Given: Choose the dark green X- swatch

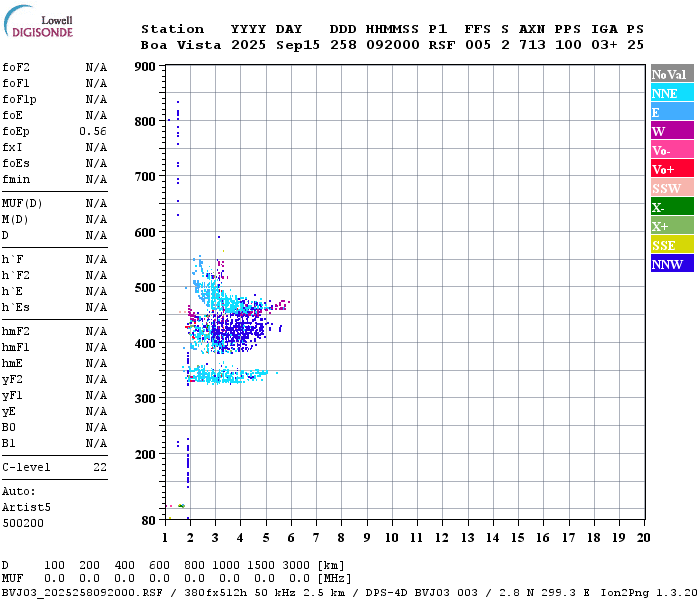Looking at the screenshot, I should [x=672, y=207].
